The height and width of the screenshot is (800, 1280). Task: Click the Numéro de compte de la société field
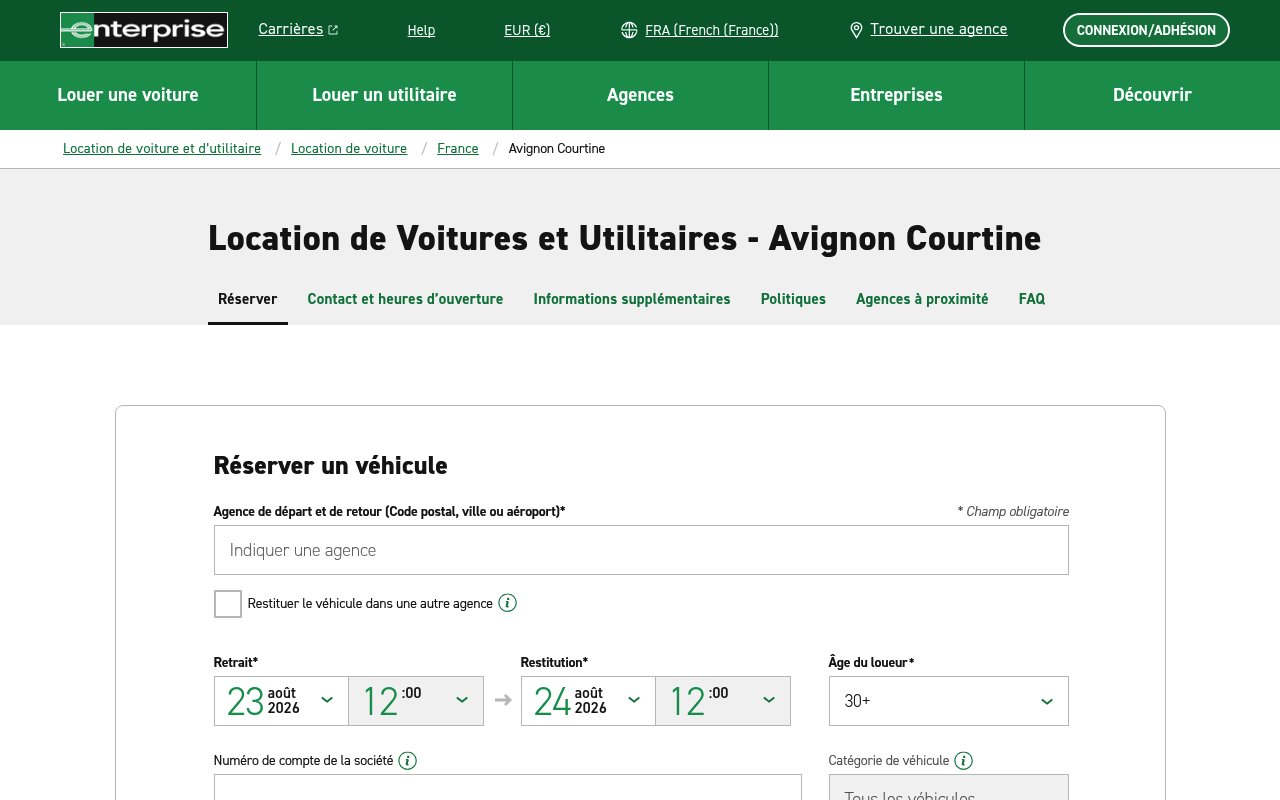point(508,787)
